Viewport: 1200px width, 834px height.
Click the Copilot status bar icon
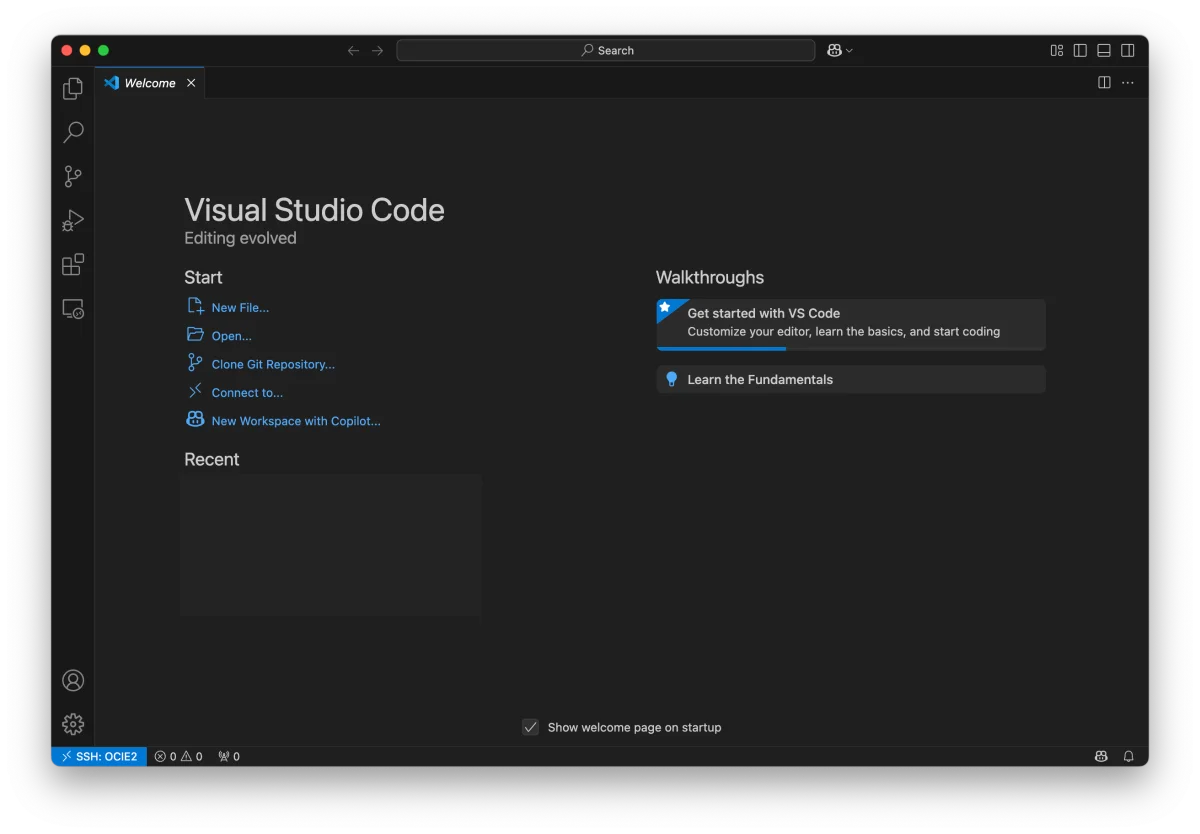(x=1101, y=756)
